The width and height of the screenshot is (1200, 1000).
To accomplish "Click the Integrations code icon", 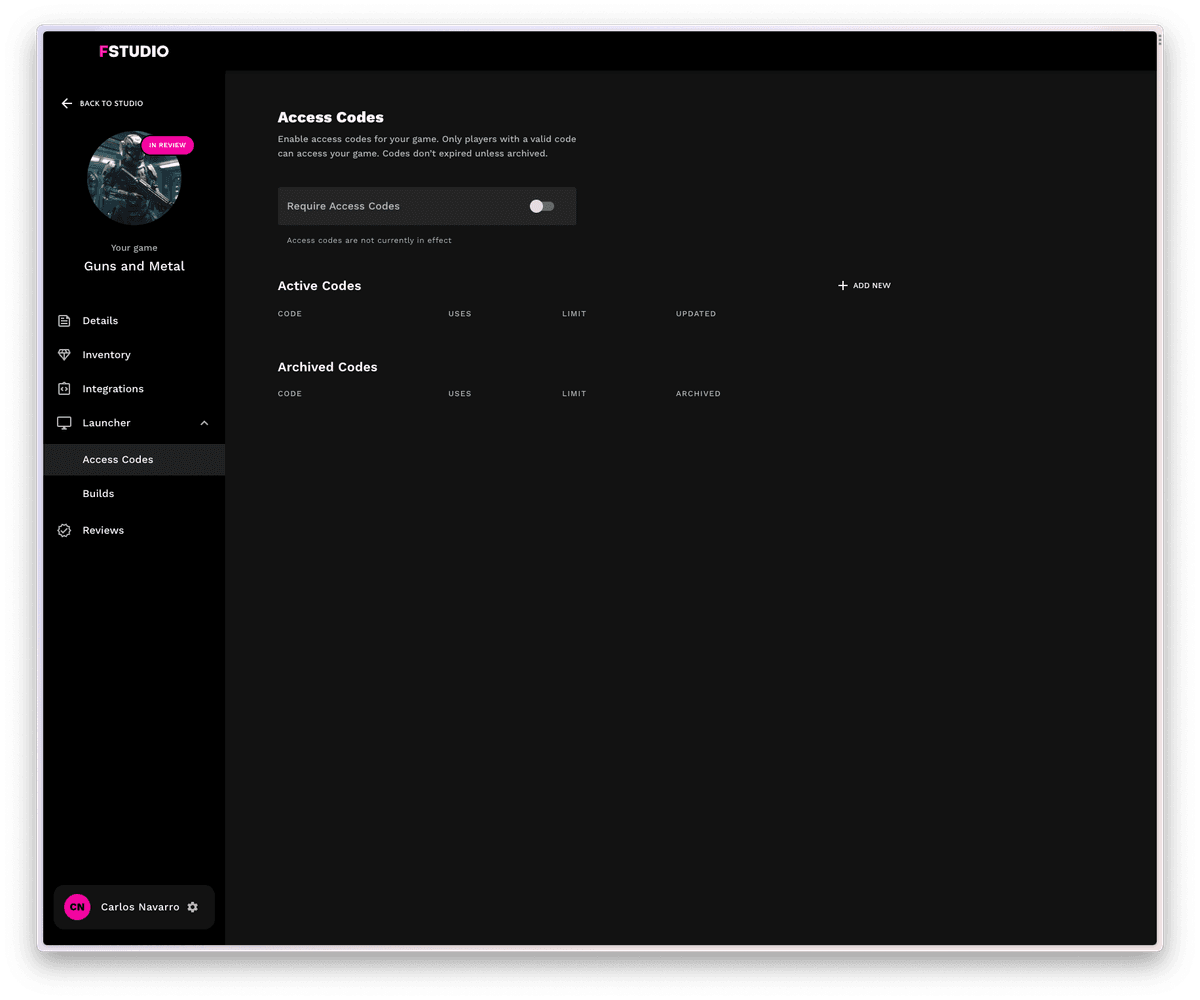I will tap(64, 389).
